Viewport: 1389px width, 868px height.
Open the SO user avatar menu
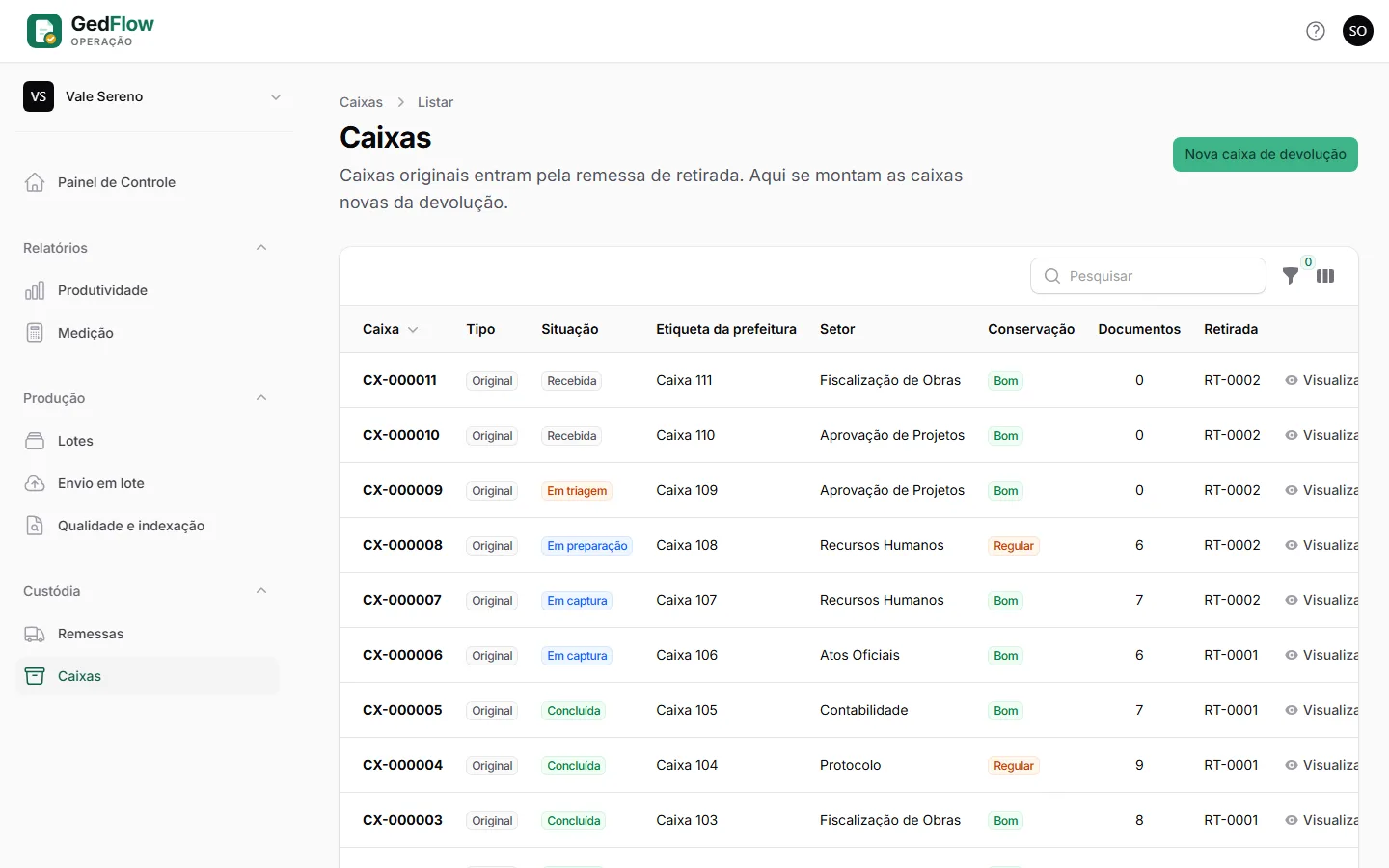click(1358, 31)
